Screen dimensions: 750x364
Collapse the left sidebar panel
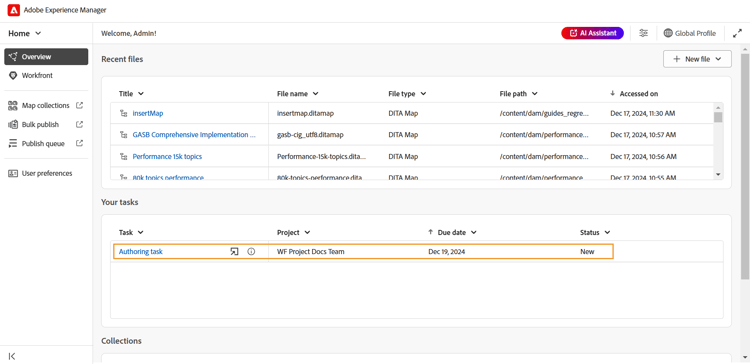click(12, 356)
